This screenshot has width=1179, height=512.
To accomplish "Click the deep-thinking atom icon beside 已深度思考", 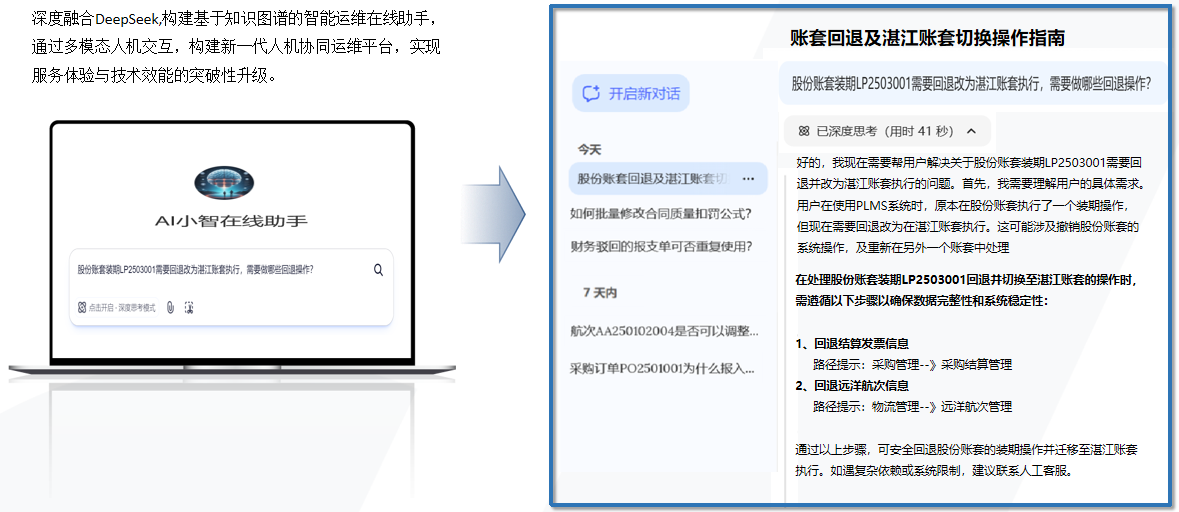I will click(x=804, y=131).
